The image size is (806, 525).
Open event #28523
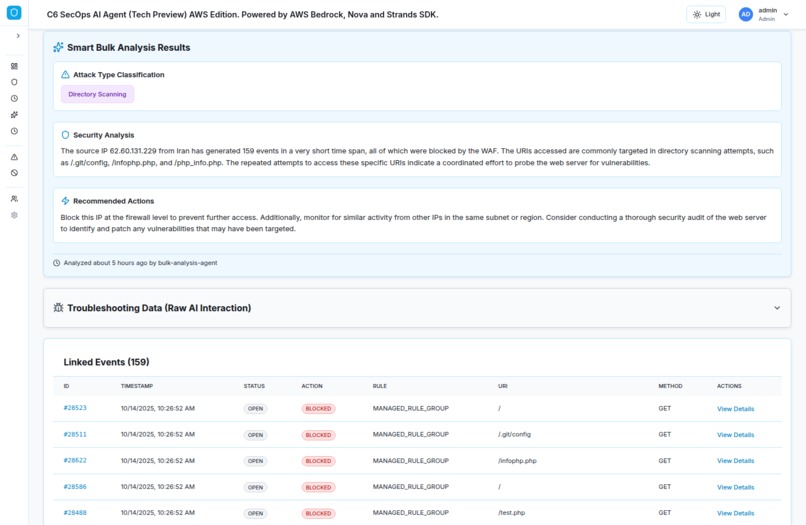pos(75,408)
